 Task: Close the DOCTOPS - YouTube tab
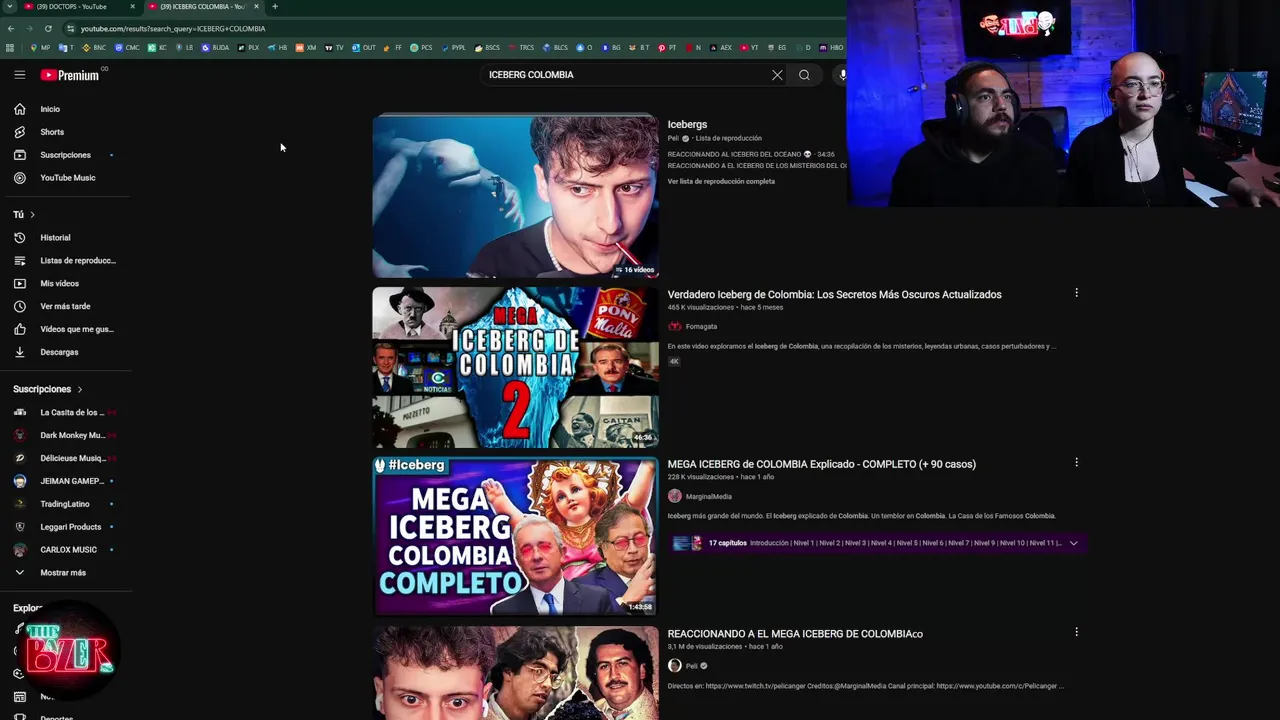(132, 6)
